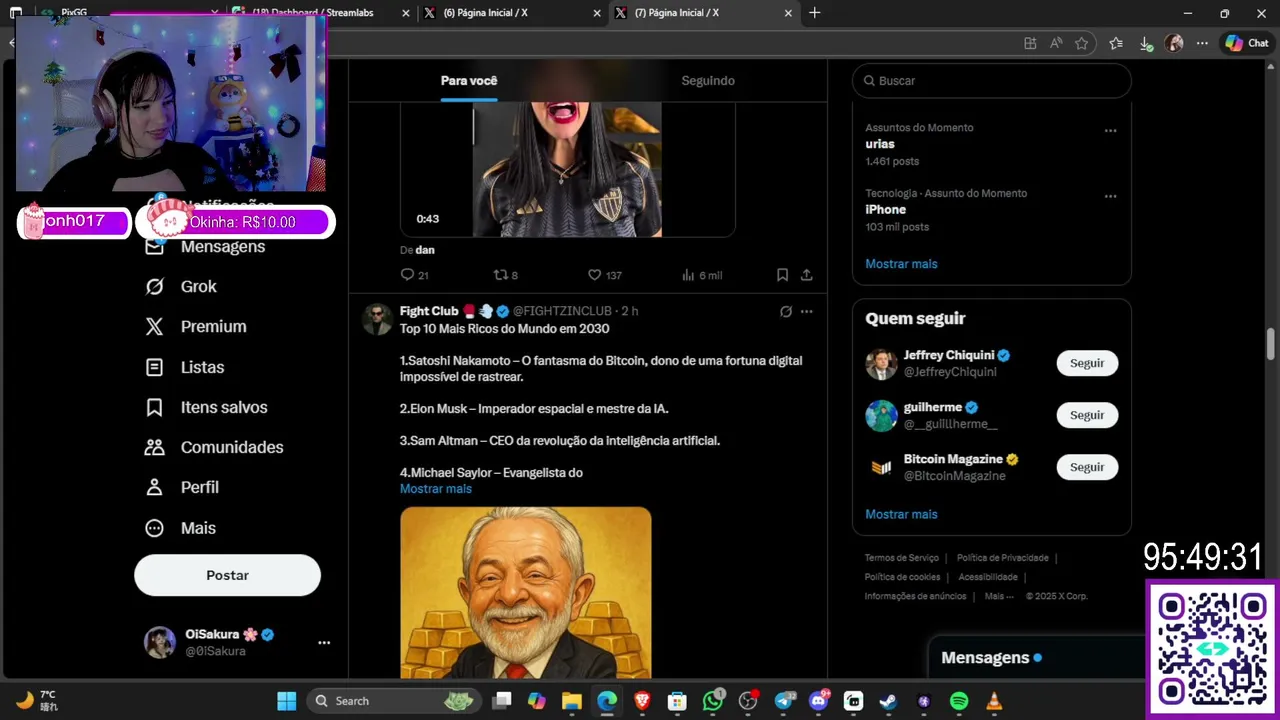Show more Quem seguir suggestions
1280x720 pixels.
click(901, 514)
